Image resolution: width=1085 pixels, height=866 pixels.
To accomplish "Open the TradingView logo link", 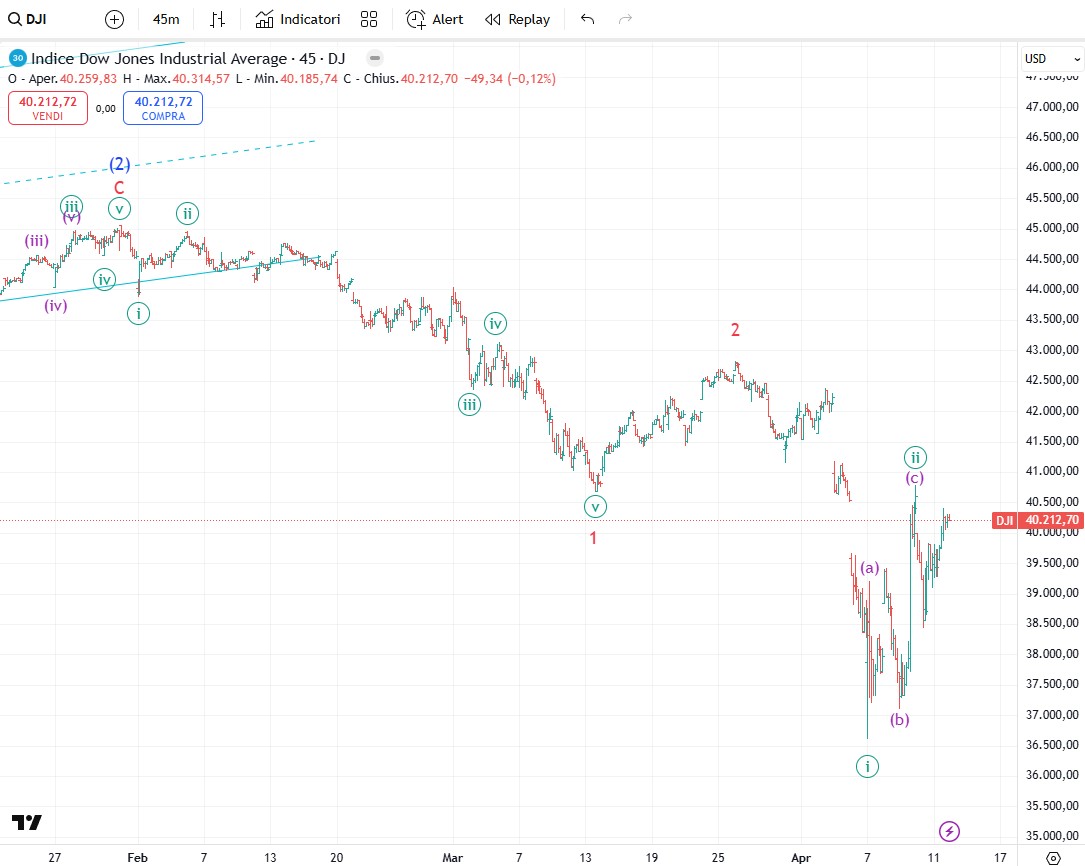I will pyautogui.click(x=27, y=822).
